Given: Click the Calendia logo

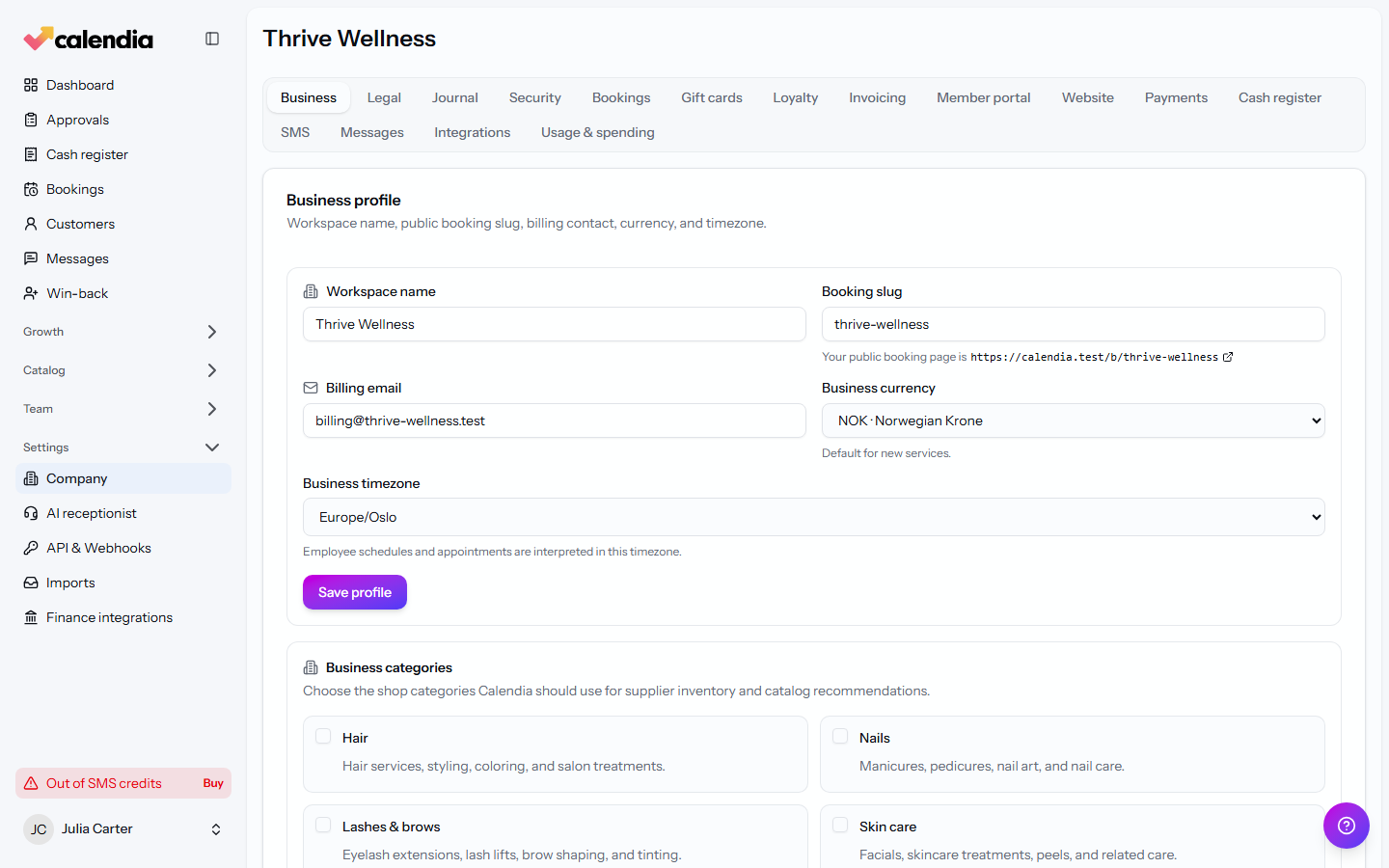Looking at the screenshot, I should coord(88,39).
